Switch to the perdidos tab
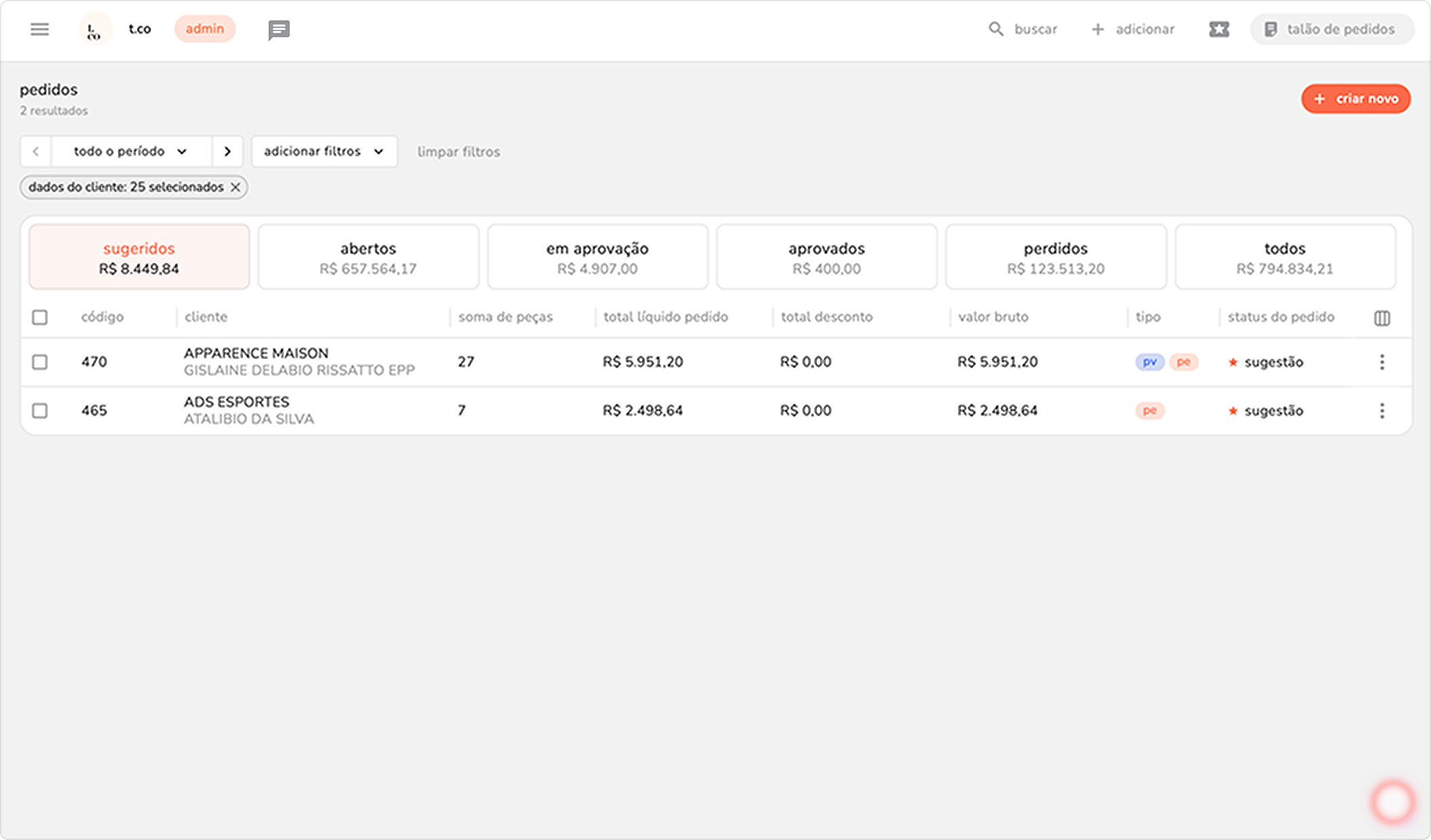Screen dimensions: 1431x840 click(1055, 257)
